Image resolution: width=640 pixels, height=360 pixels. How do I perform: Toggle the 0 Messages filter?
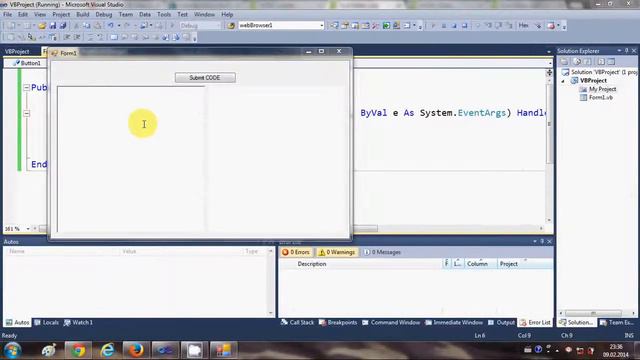point(382,252)
